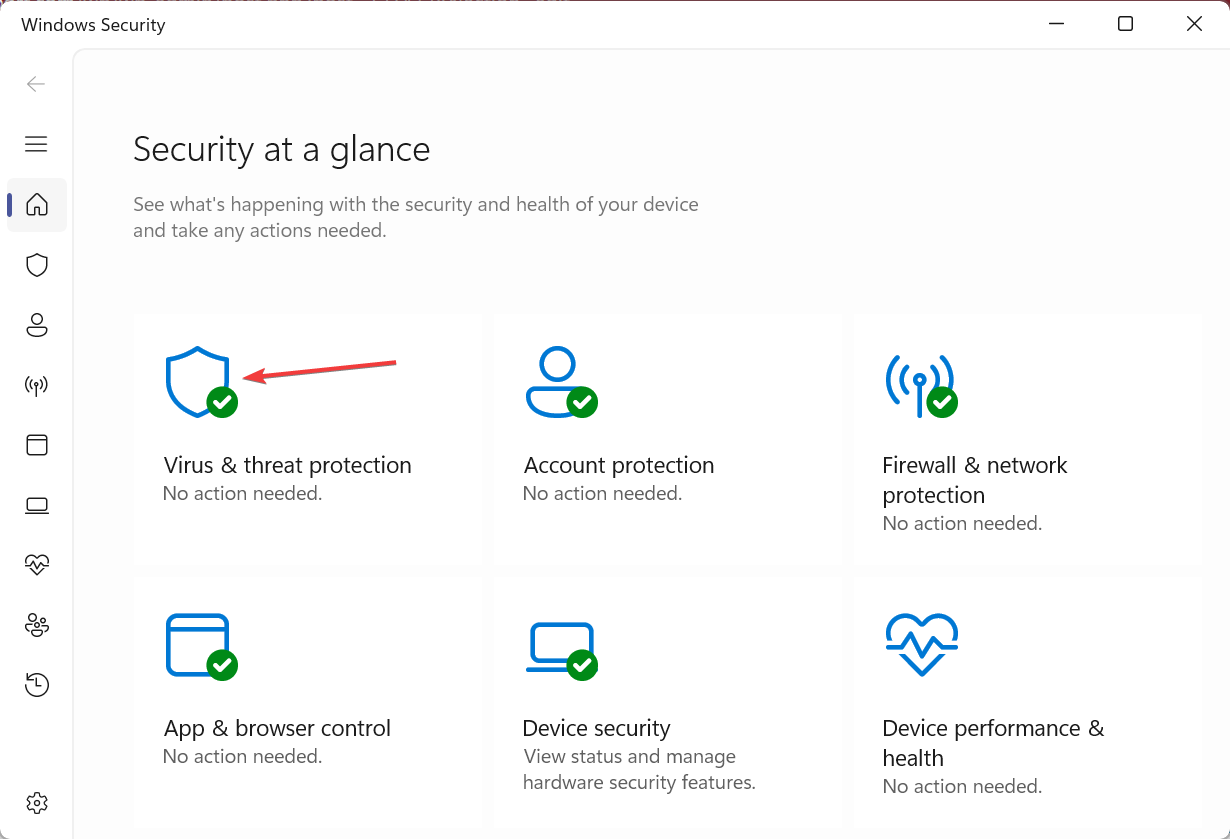1230x839 pixels.
Task: Open the Settings gear at bottom left
Action: coord(36,803)
